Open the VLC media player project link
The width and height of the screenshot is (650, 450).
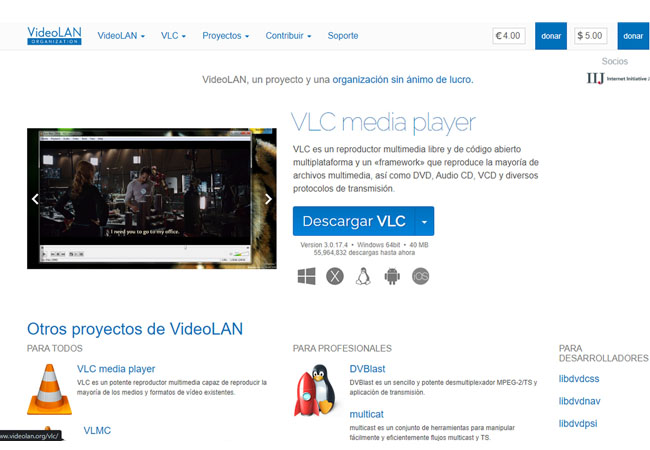click(x=116, y=369)
